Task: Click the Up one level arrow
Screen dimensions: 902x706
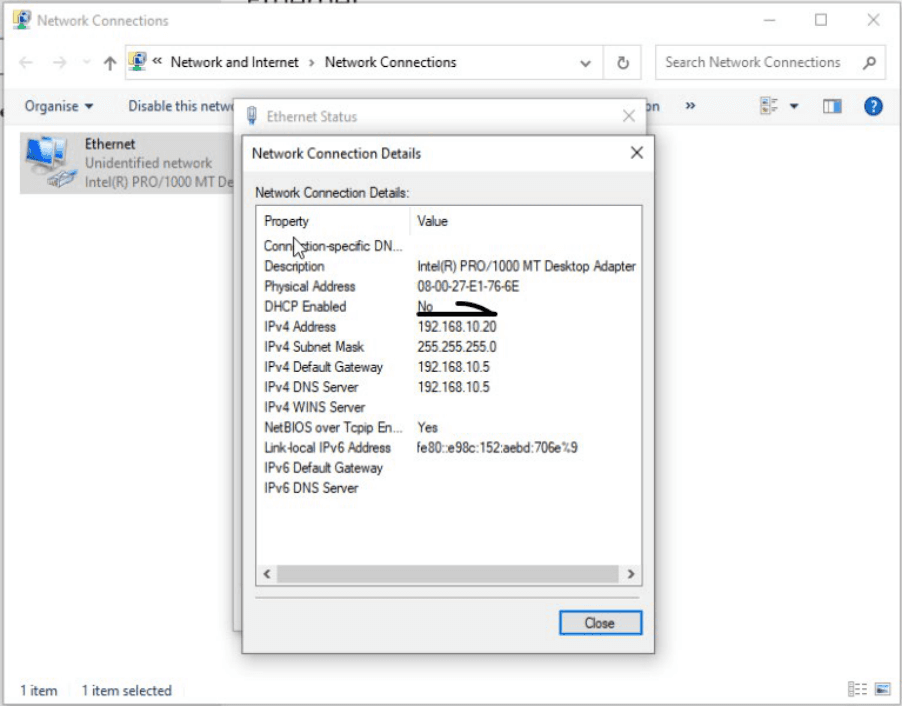Action: (x=110, y=63)
